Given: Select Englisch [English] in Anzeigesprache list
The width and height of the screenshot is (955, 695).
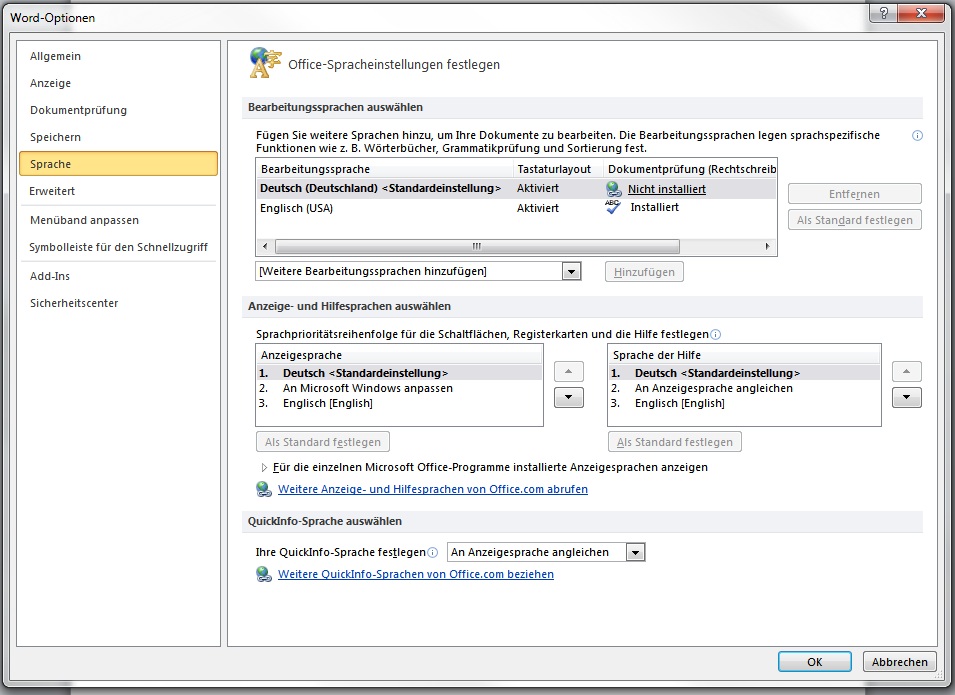Looking at the screenshot, I should (400, 403).
